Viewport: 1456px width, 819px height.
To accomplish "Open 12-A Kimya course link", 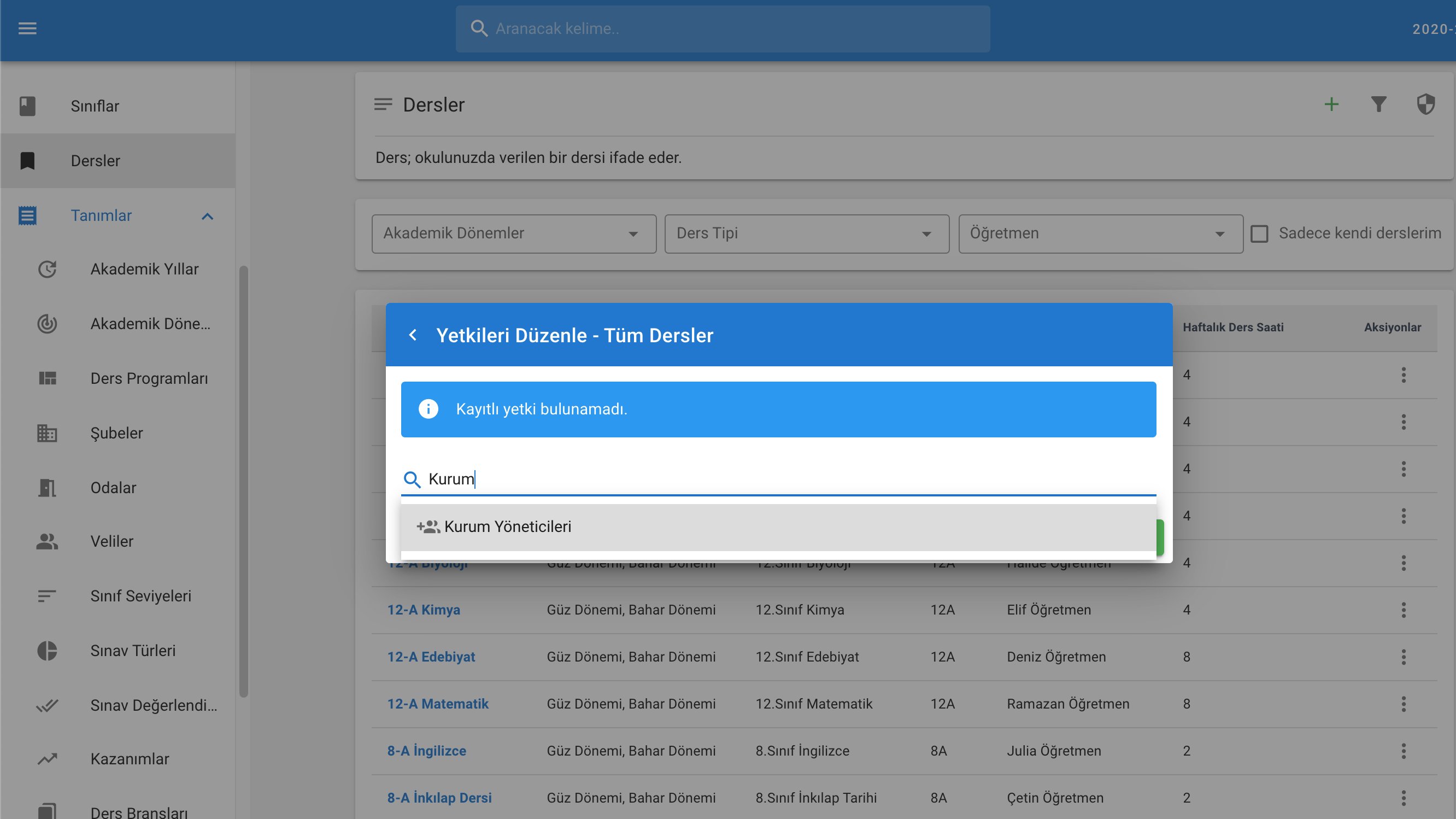I will [424, 610].
